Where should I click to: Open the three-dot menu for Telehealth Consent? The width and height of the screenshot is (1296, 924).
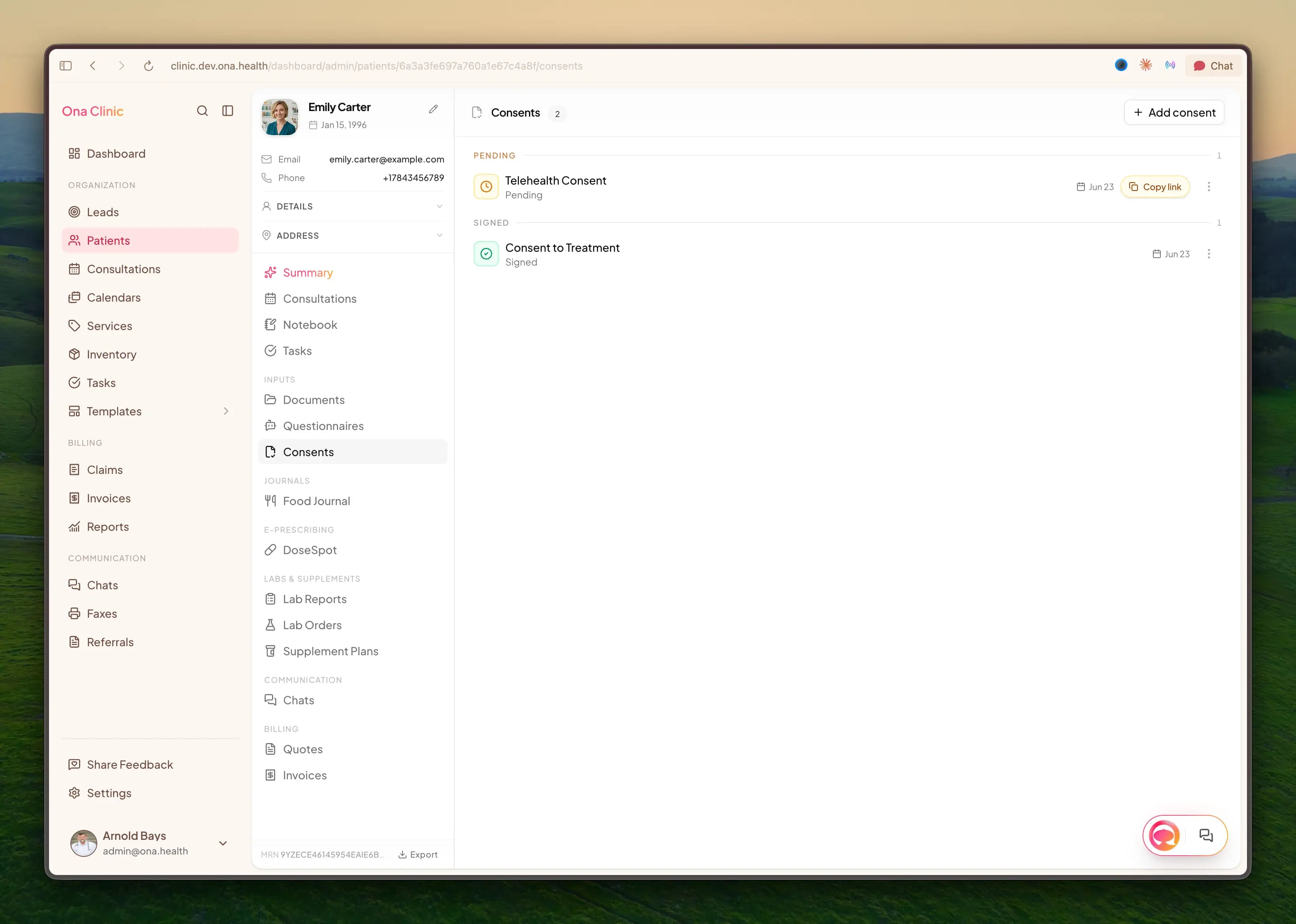[1209, 187]
